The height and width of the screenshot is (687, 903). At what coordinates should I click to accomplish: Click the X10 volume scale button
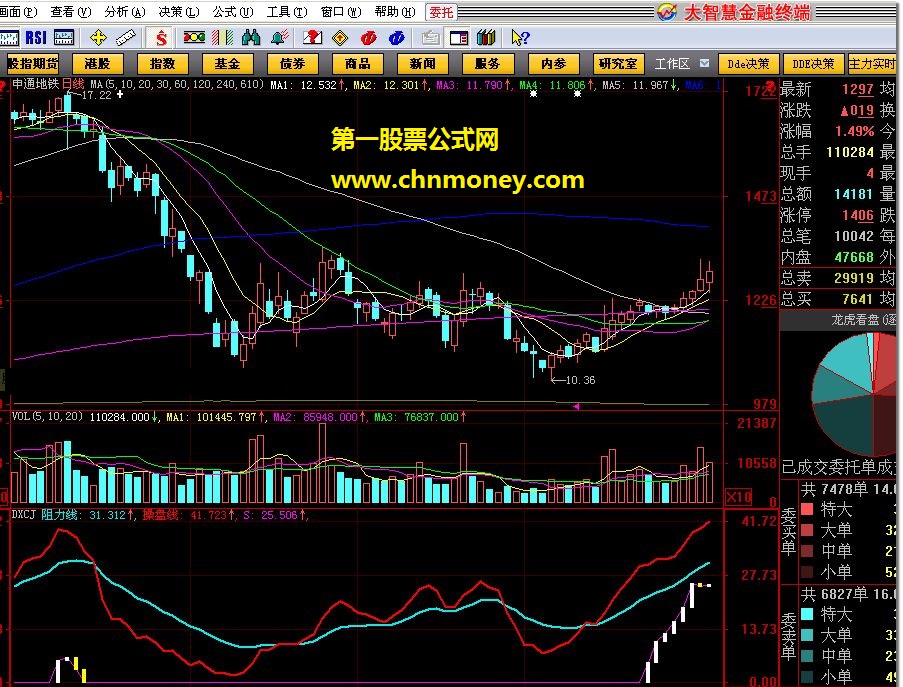(739, 496)
